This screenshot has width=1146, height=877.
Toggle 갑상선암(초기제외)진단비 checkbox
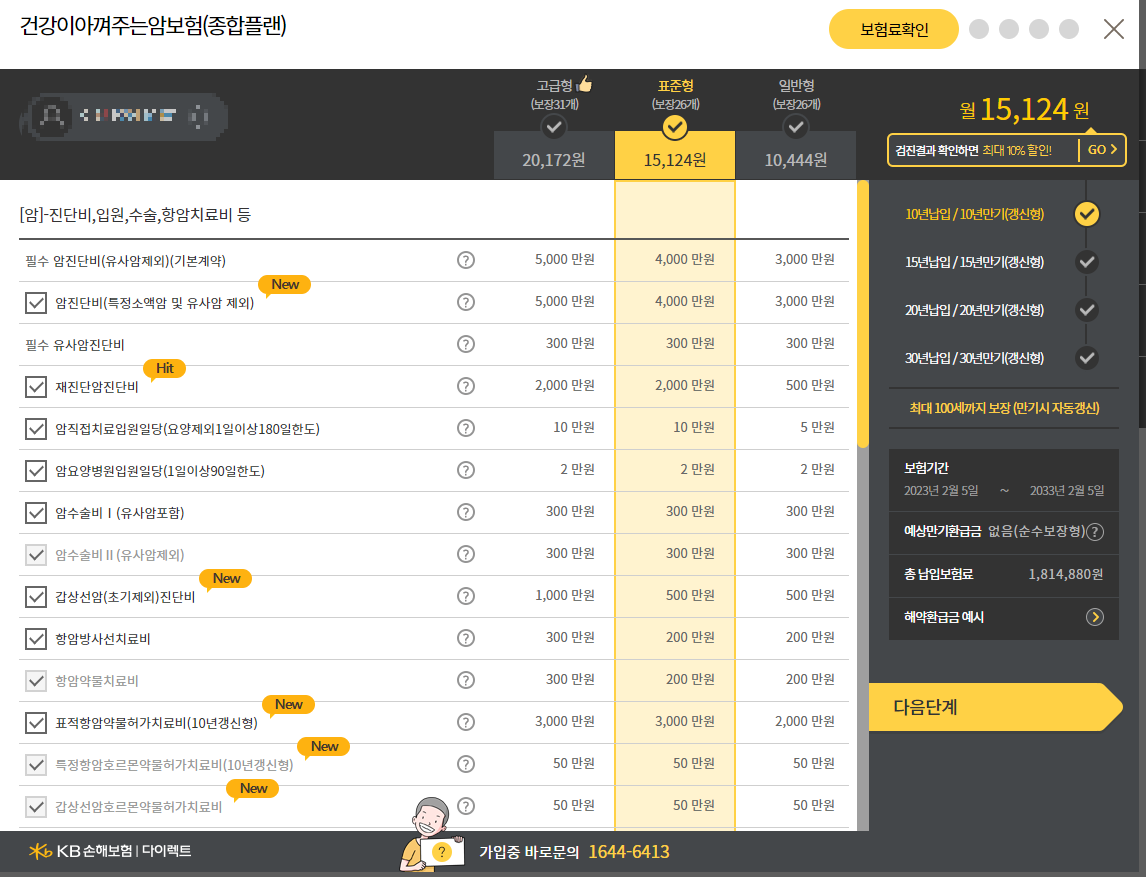pos(36,597)
